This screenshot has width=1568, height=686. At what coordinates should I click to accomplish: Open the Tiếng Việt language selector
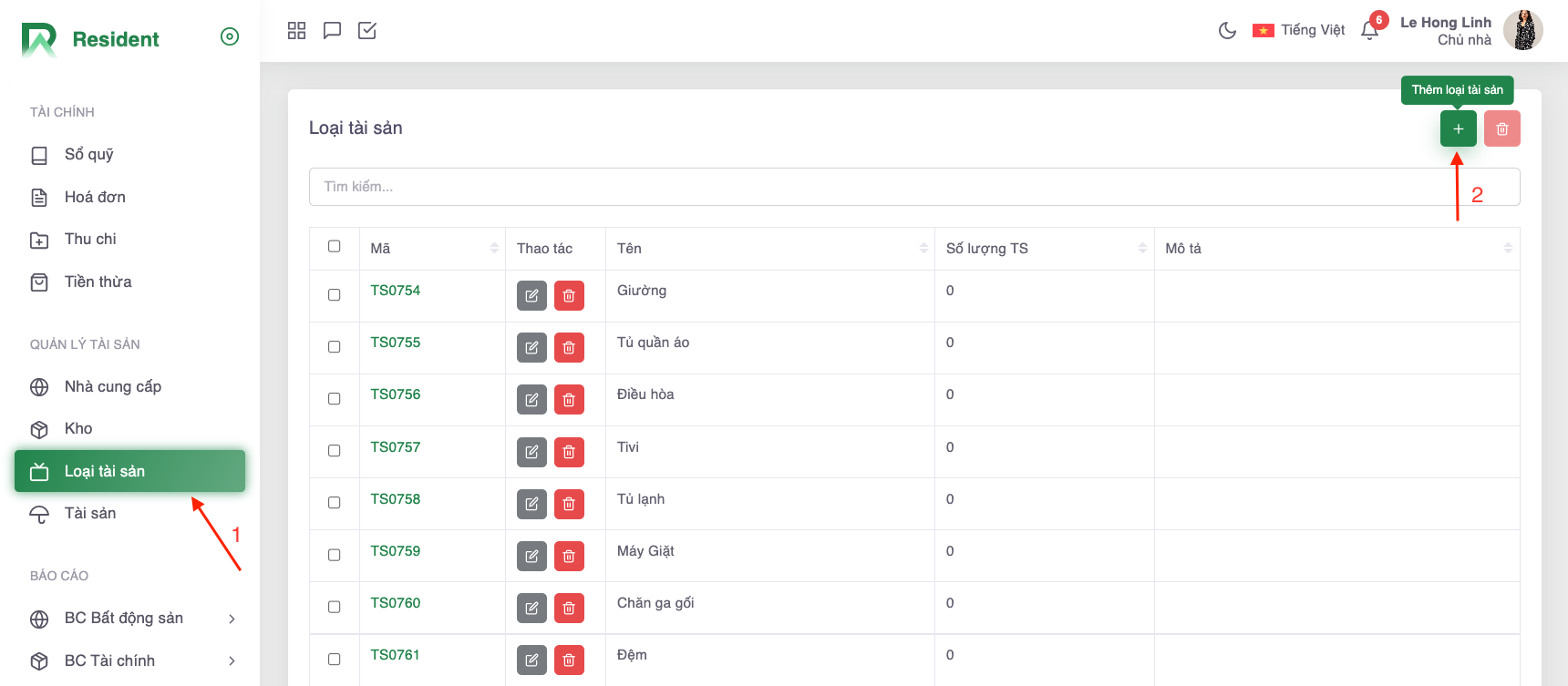click(1299, 30)
